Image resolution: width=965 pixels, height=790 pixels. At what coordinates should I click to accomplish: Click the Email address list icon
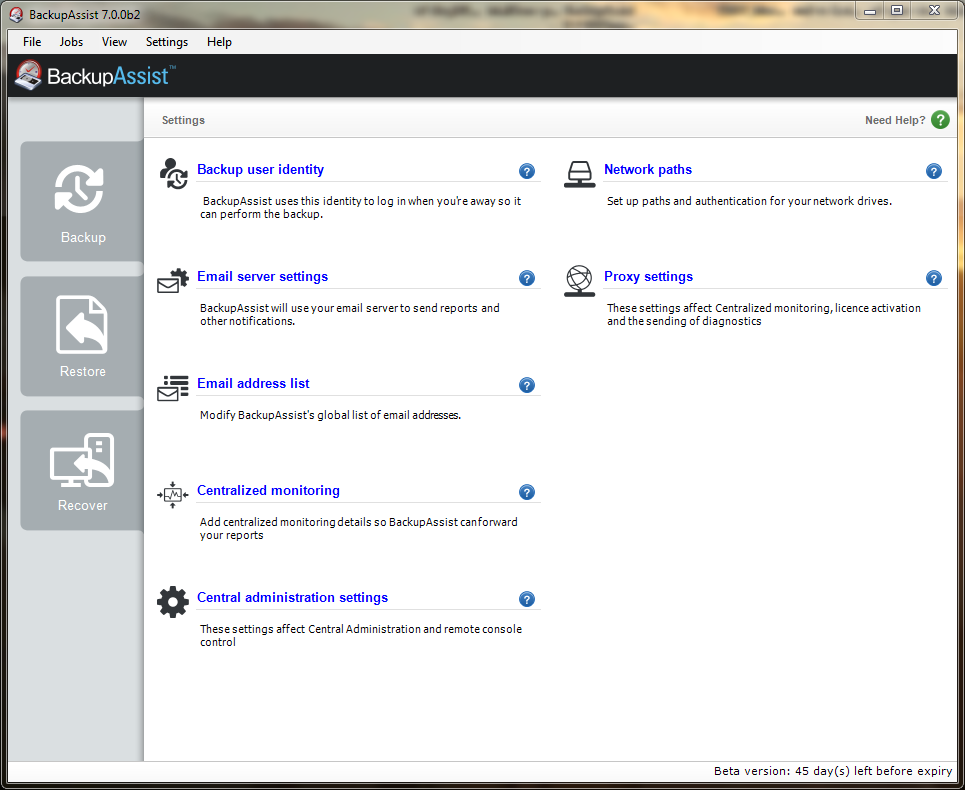[173, 388]
